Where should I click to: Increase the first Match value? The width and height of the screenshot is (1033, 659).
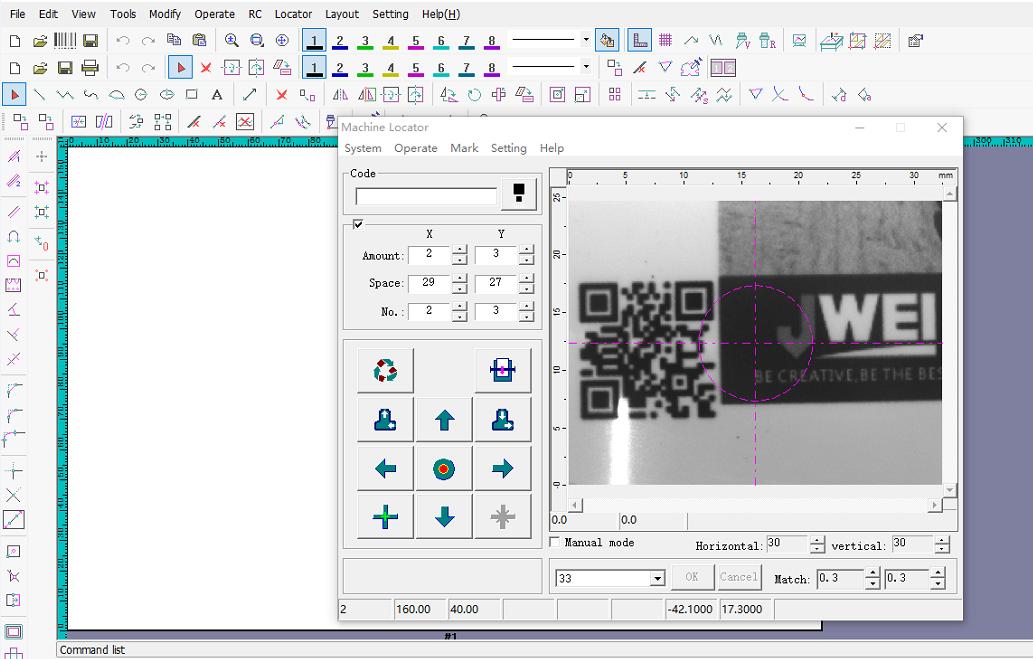(872, 574)
